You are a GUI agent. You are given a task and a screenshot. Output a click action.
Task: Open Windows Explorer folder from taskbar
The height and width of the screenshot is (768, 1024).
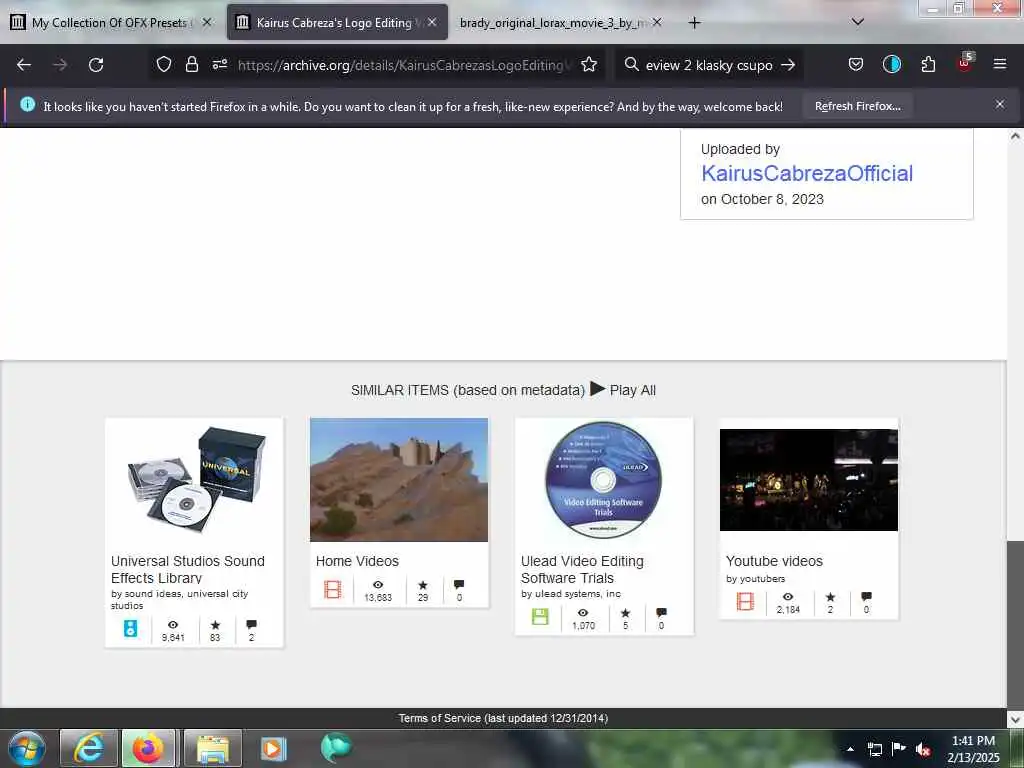click(213, 748)
